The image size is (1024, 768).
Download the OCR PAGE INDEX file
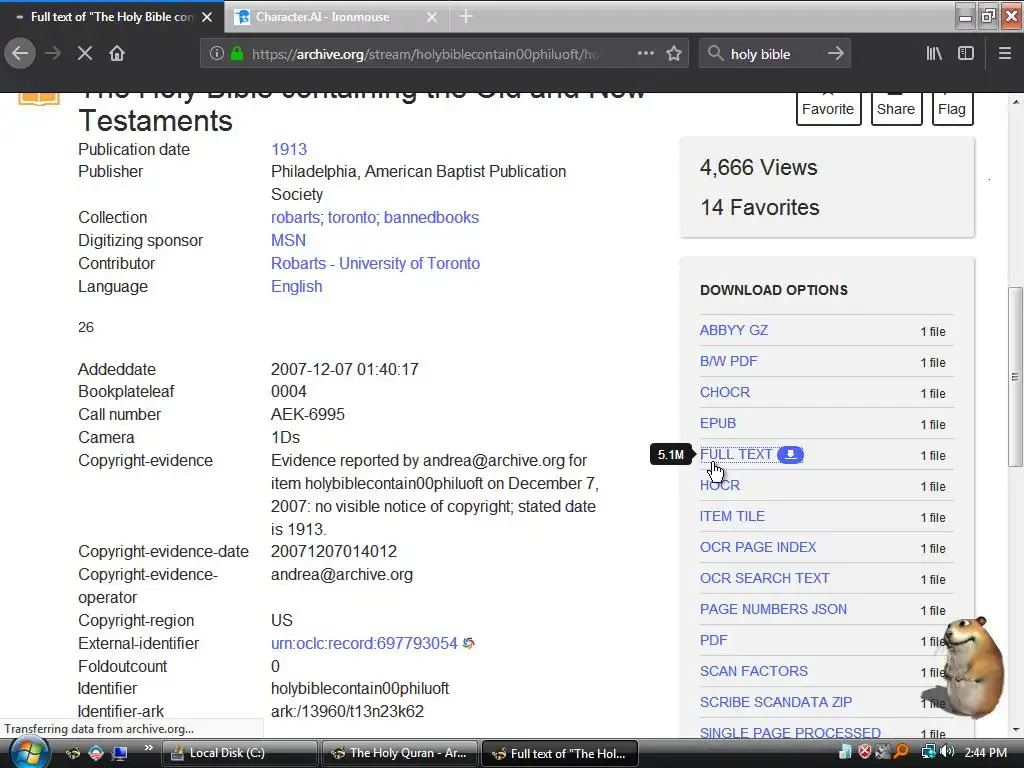tap(758, 547)
